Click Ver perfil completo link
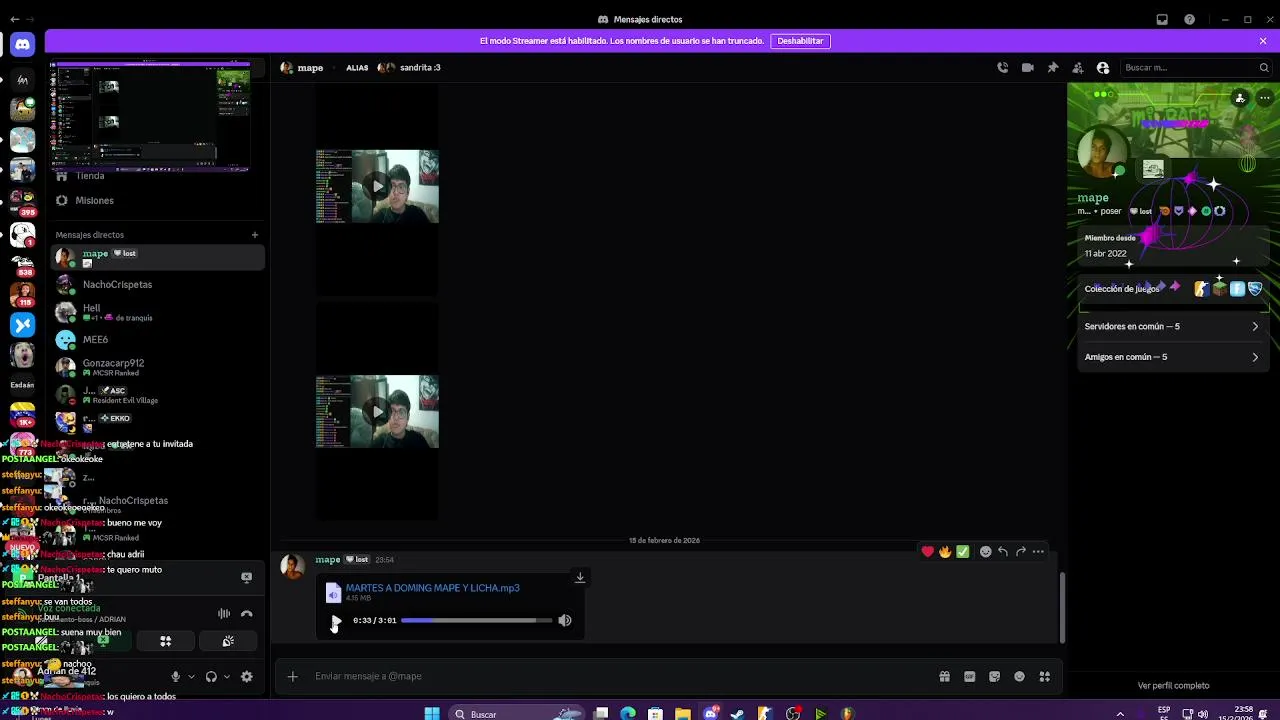Viewport: 1280px width, 720px height. 1173,686
